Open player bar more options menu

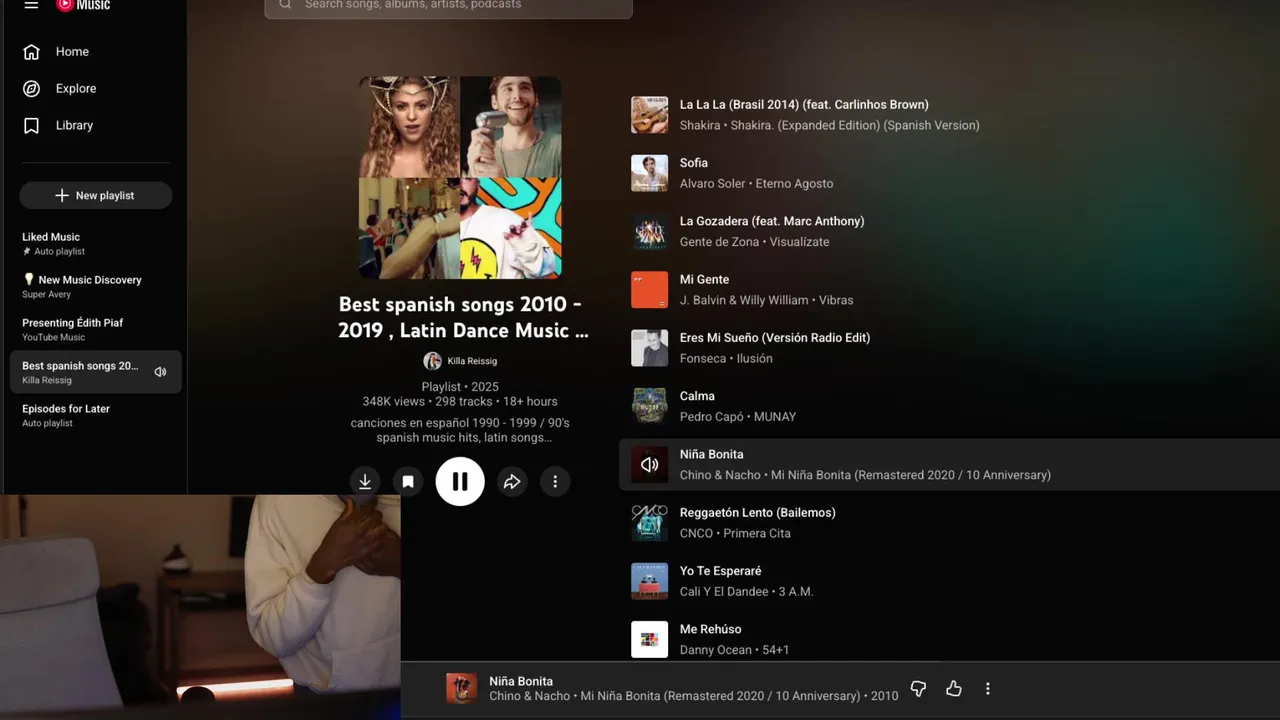[988, 689]
